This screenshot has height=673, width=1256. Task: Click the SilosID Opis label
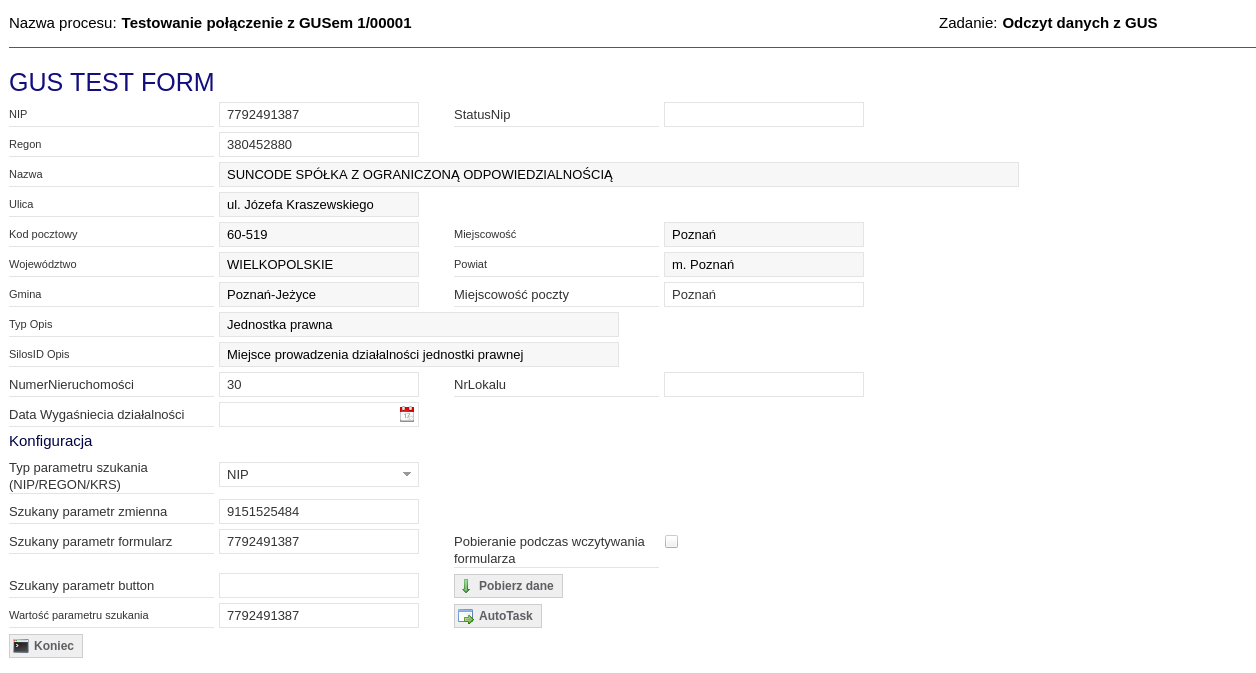click(x=39, y=354)
